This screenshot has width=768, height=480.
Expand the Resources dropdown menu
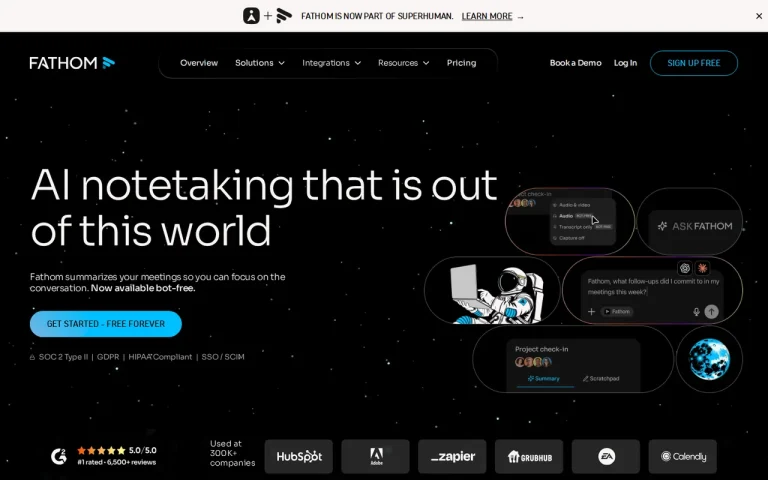click(404, 63)
